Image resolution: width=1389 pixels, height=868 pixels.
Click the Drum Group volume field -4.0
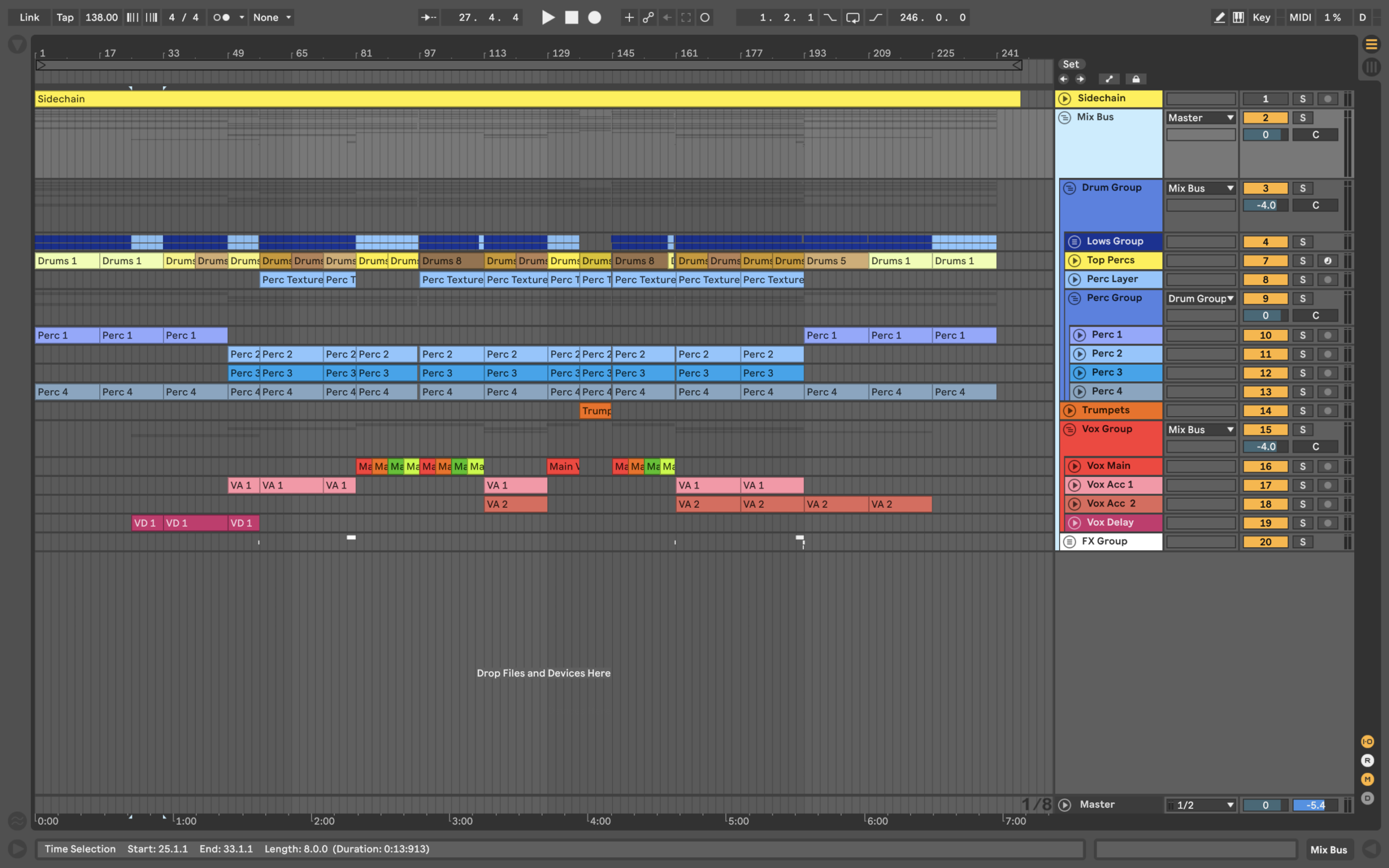(x=1265, y=206)
